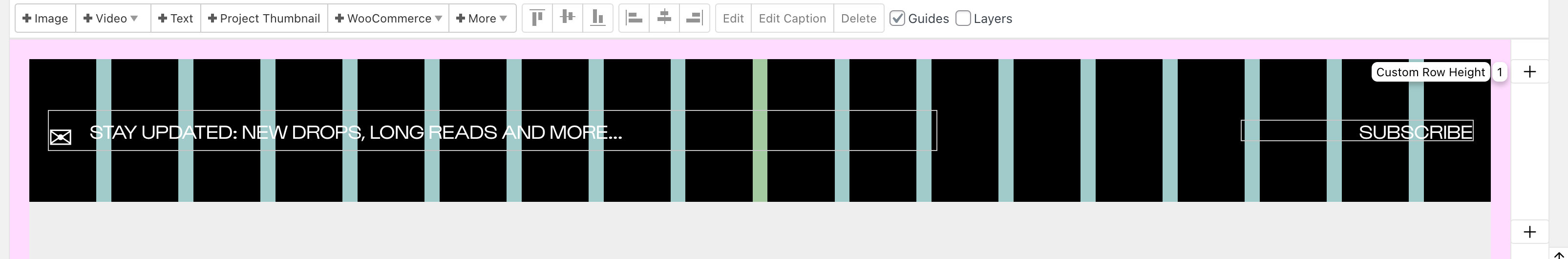
Task: Add a row with the lower plus button
Action: pos(1529,232)
